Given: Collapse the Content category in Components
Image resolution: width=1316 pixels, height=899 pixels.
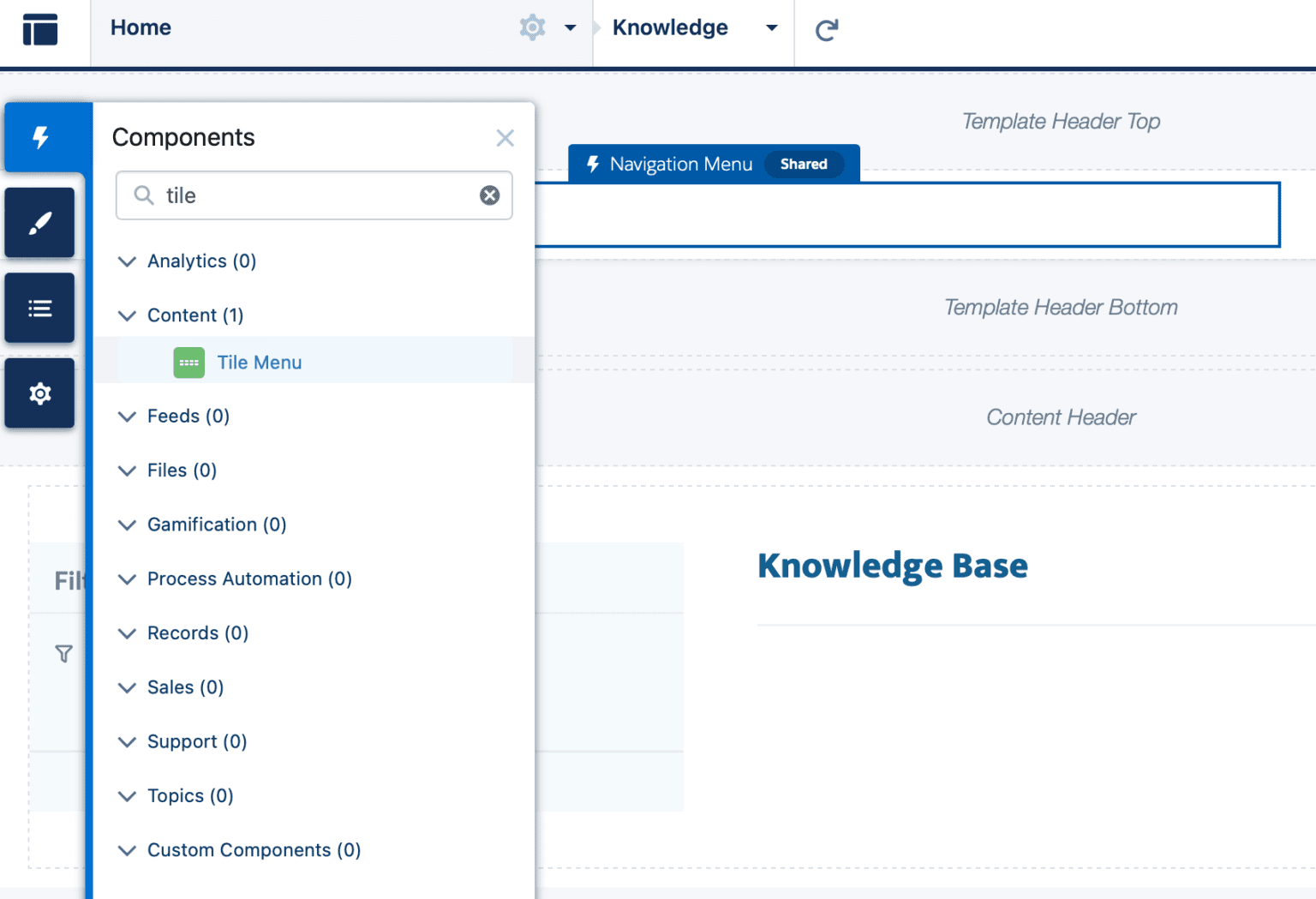Looking at the screenshot, I should coord(127,315).
